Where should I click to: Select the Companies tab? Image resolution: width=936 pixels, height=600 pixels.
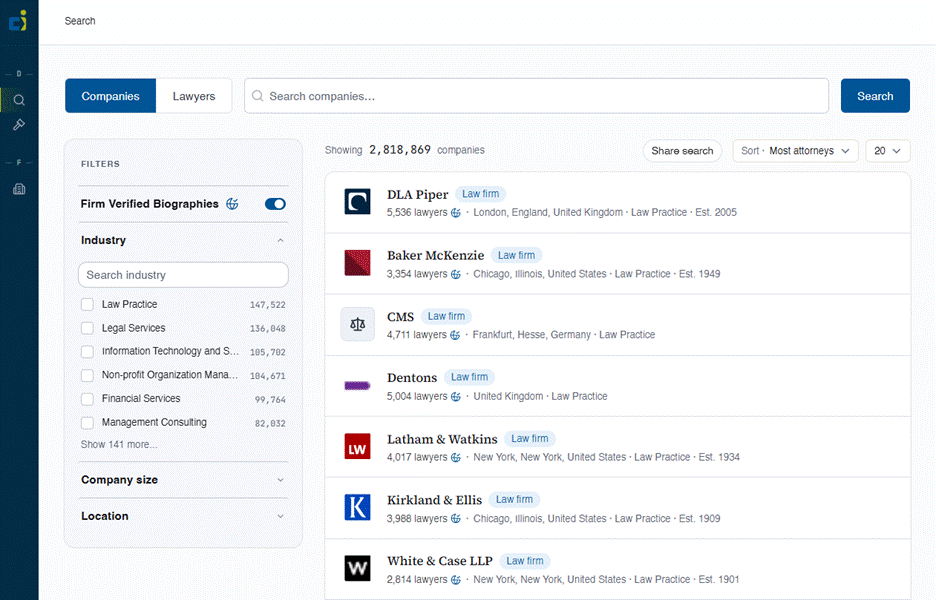110,96
